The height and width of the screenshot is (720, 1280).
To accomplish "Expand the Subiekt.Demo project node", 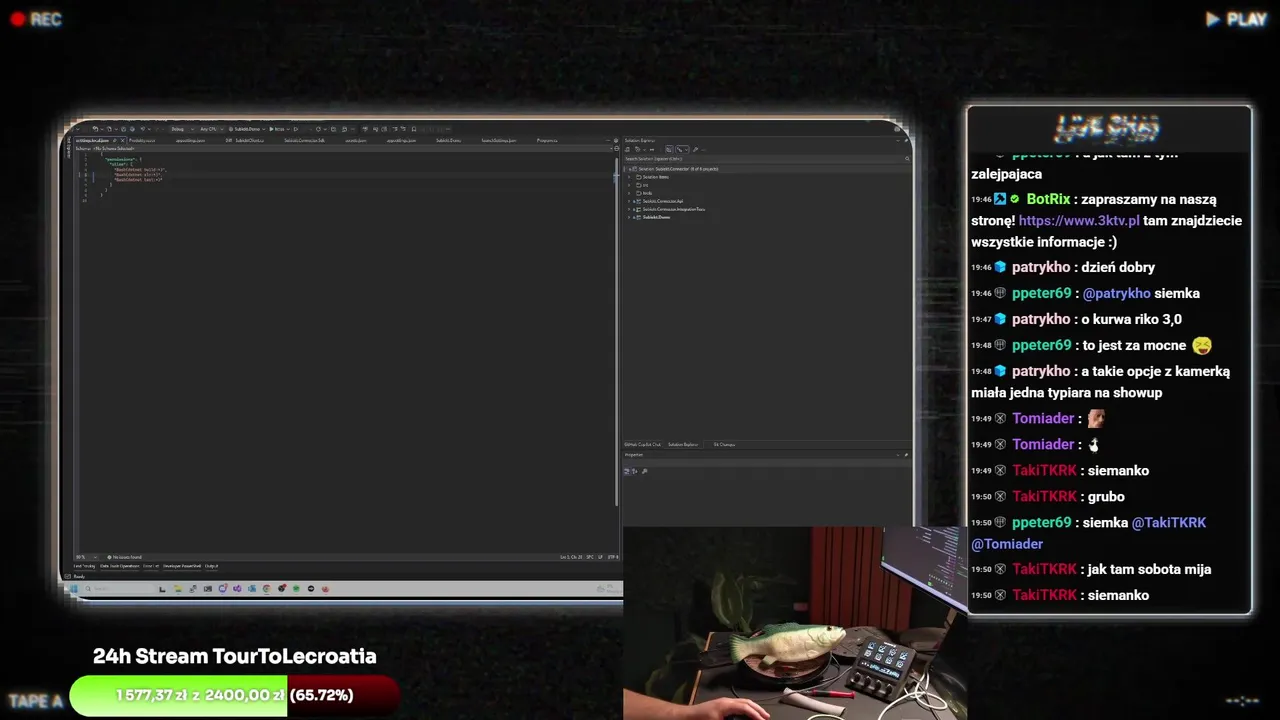I will (629, 217).
